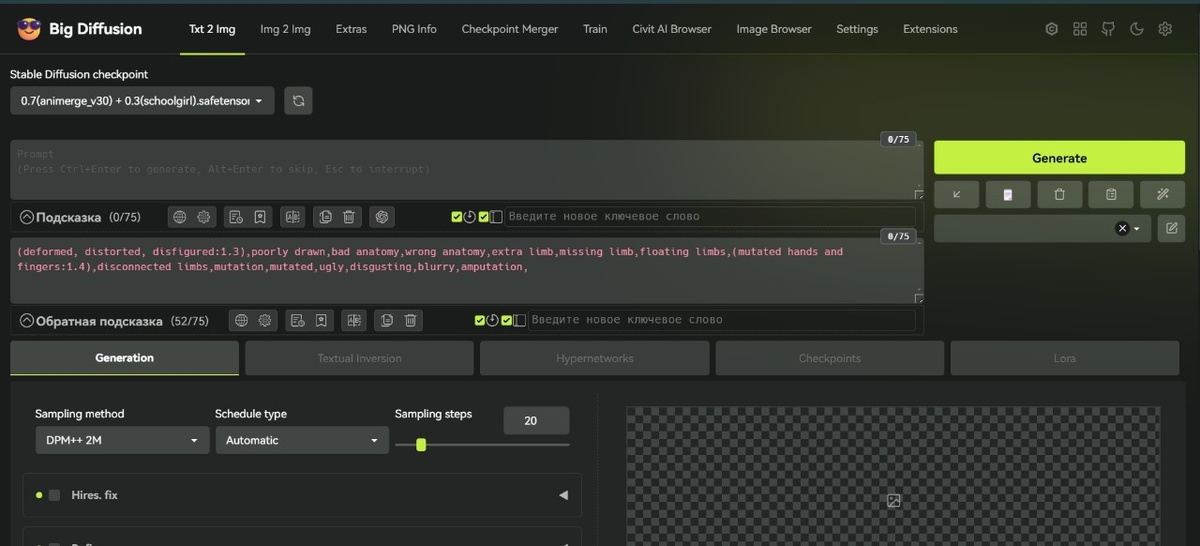The height and width of the screenshot is (546, 1200).
Task: Click the bookmark icon in Обратная подсказка row
Action: click(322, 320)
